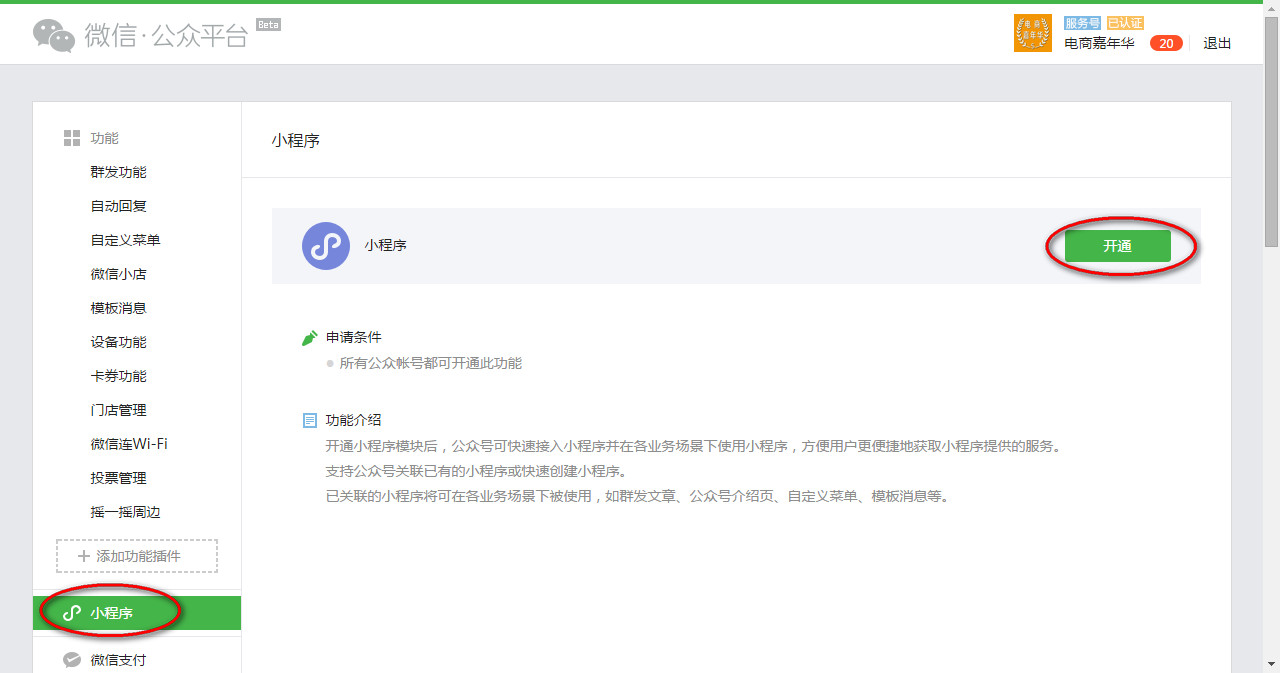Click the purple 小程序 logo icon
This screenshot has height=673, width=1280.
326,246
